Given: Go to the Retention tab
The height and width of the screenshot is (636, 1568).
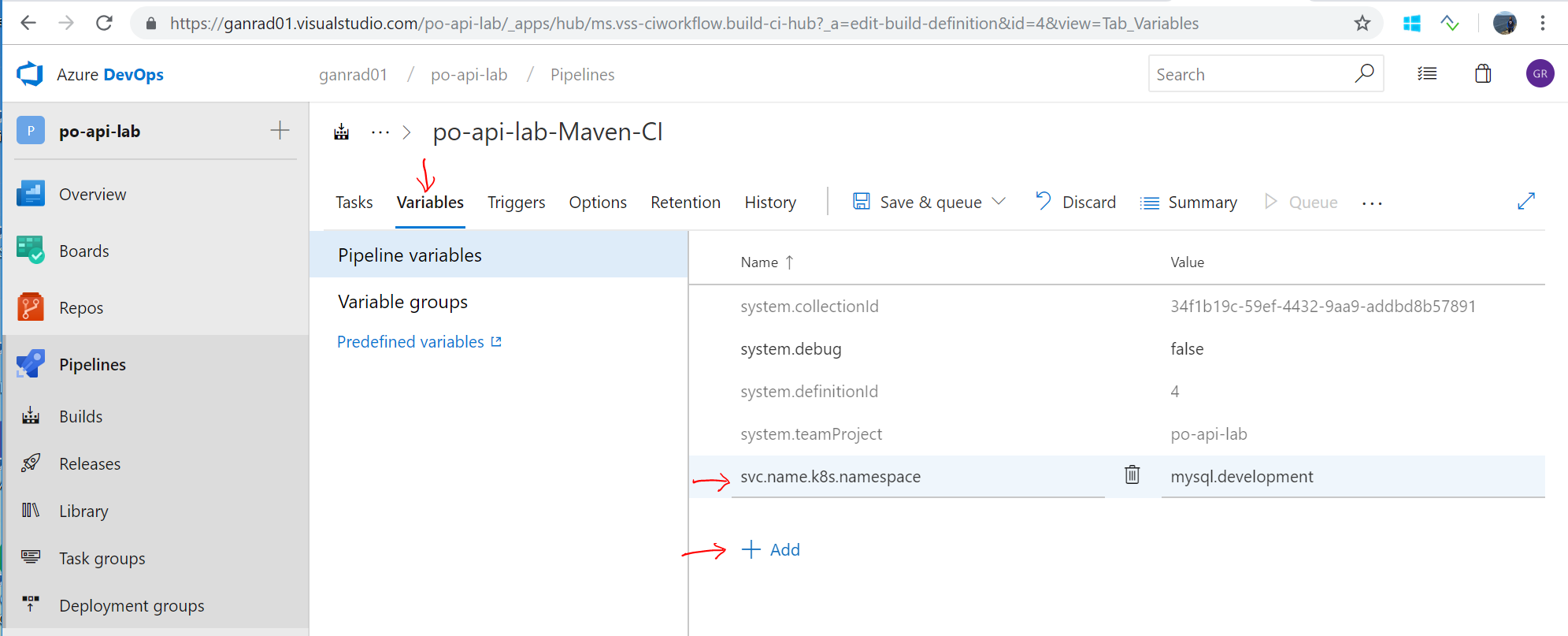Looking at the screenshot, I should (685, 203).
